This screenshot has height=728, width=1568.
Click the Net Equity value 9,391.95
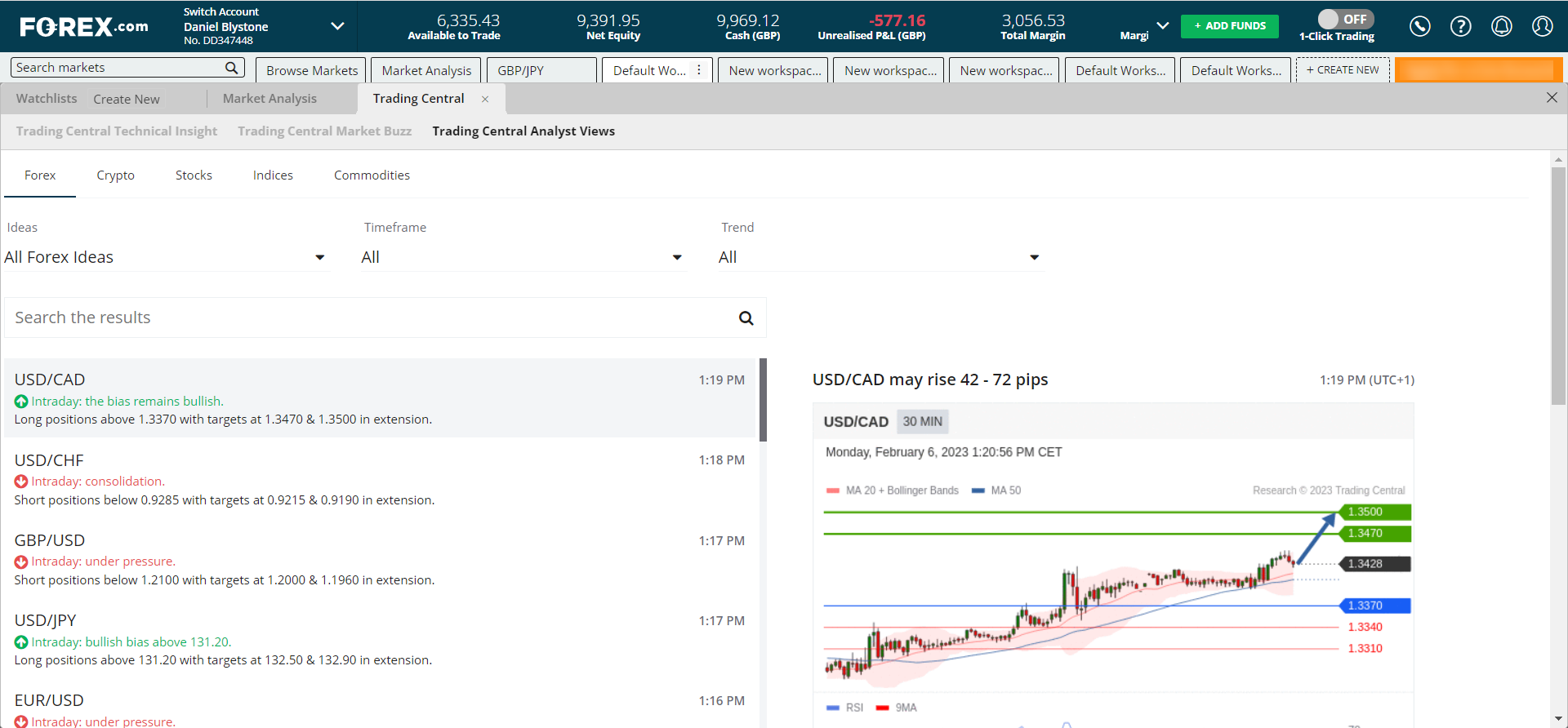(x=608, y=20)
